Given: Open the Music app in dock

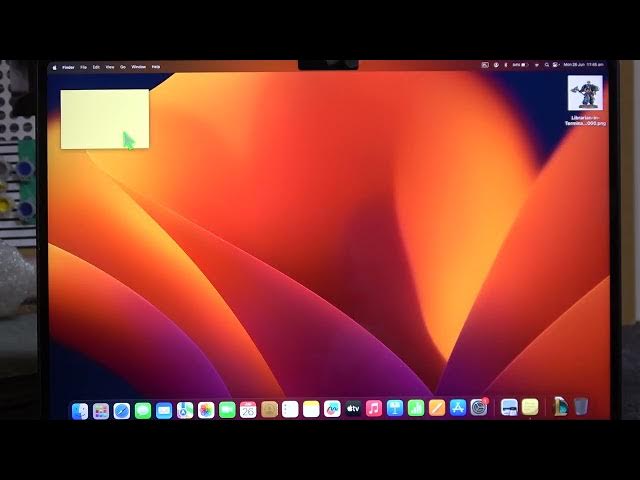Looking at the screenshot, I should click(374, 408).
